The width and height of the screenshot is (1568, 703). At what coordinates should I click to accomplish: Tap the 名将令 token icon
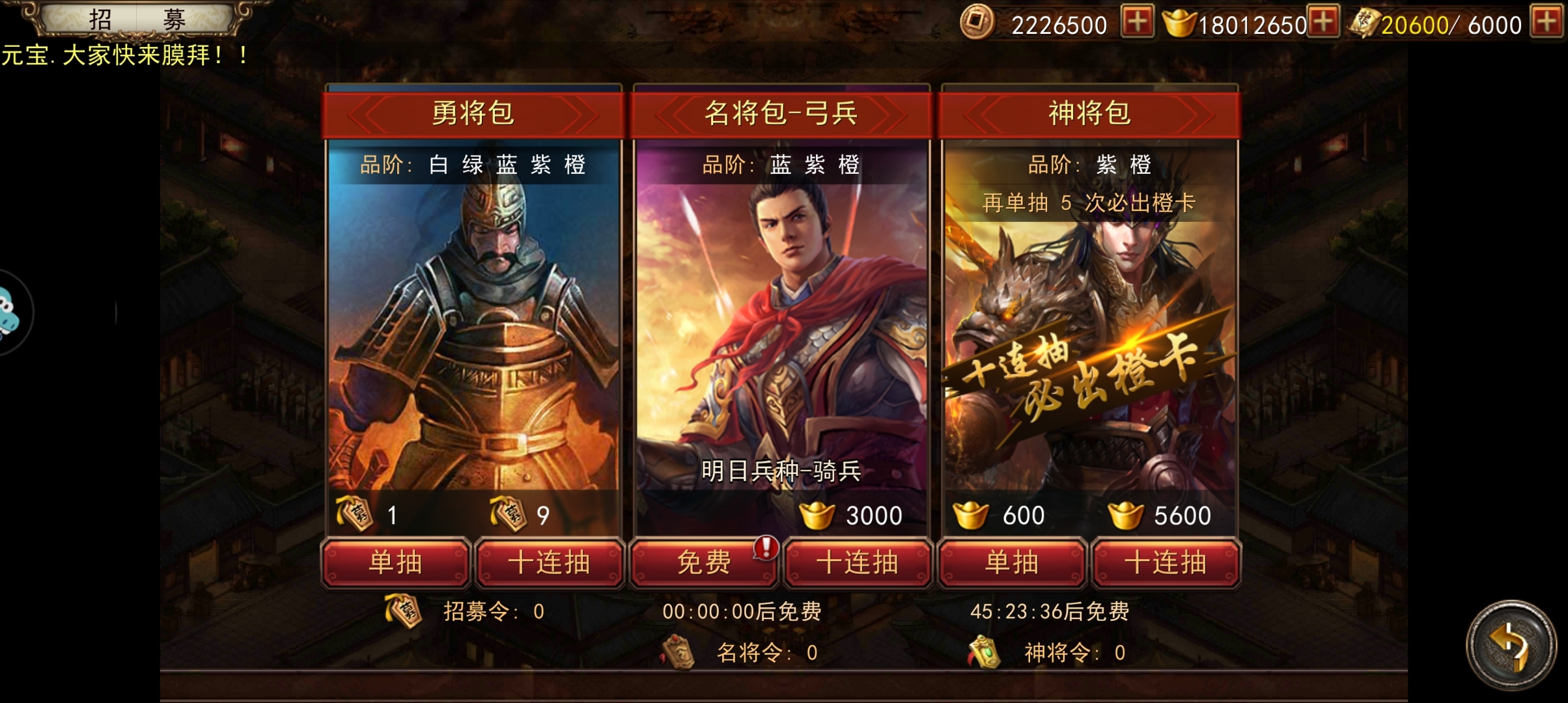[x=678, y=652]
